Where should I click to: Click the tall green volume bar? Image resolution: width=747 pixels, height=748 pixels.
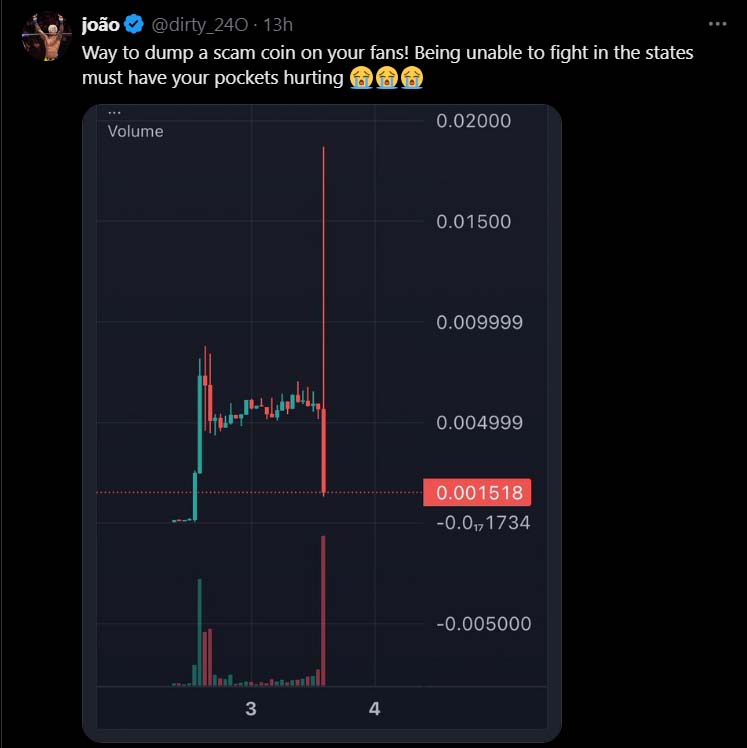tap(200, 632)
